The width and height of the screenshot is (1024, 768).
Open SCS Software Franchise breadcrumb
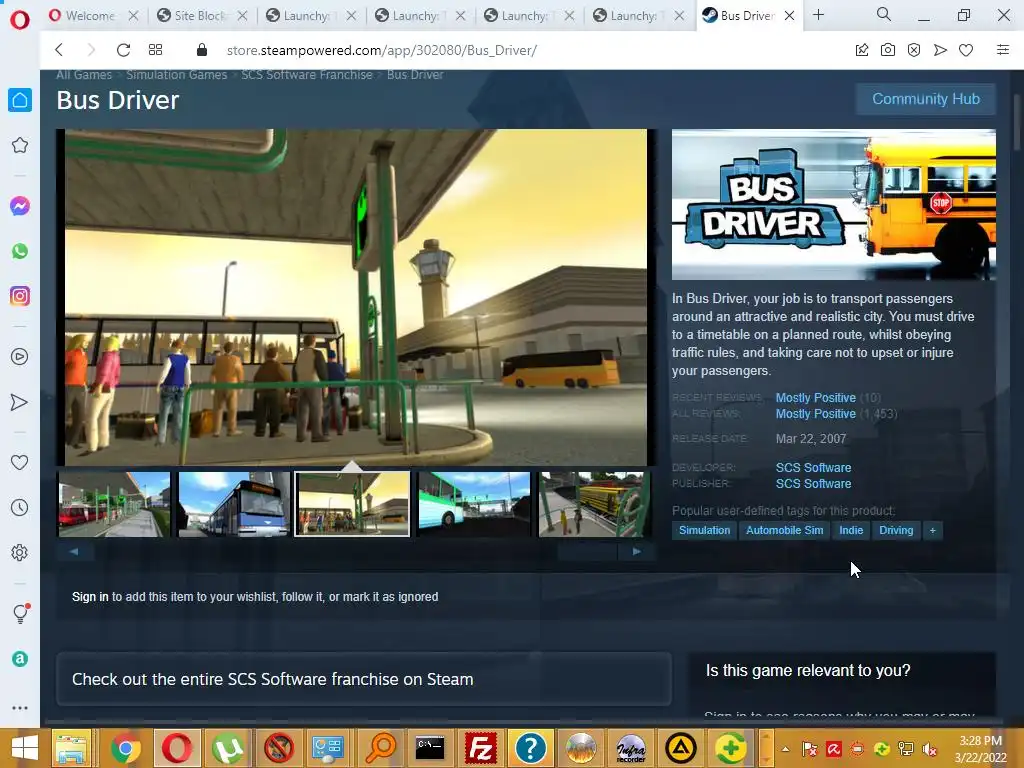pyautogui.click(x=306, y=74)
